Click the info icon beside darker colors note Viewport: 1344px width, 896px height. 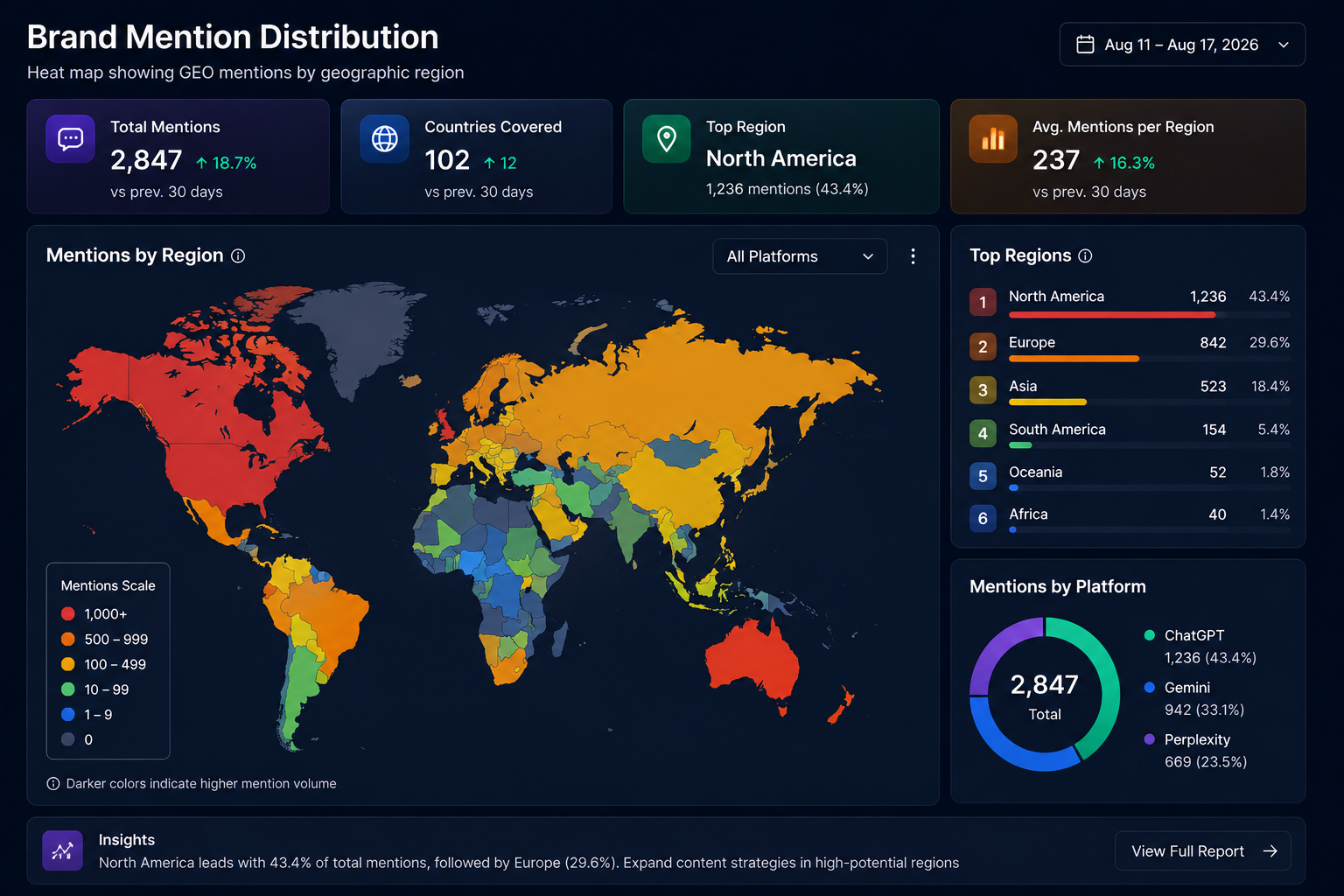[x=53, y=783]
